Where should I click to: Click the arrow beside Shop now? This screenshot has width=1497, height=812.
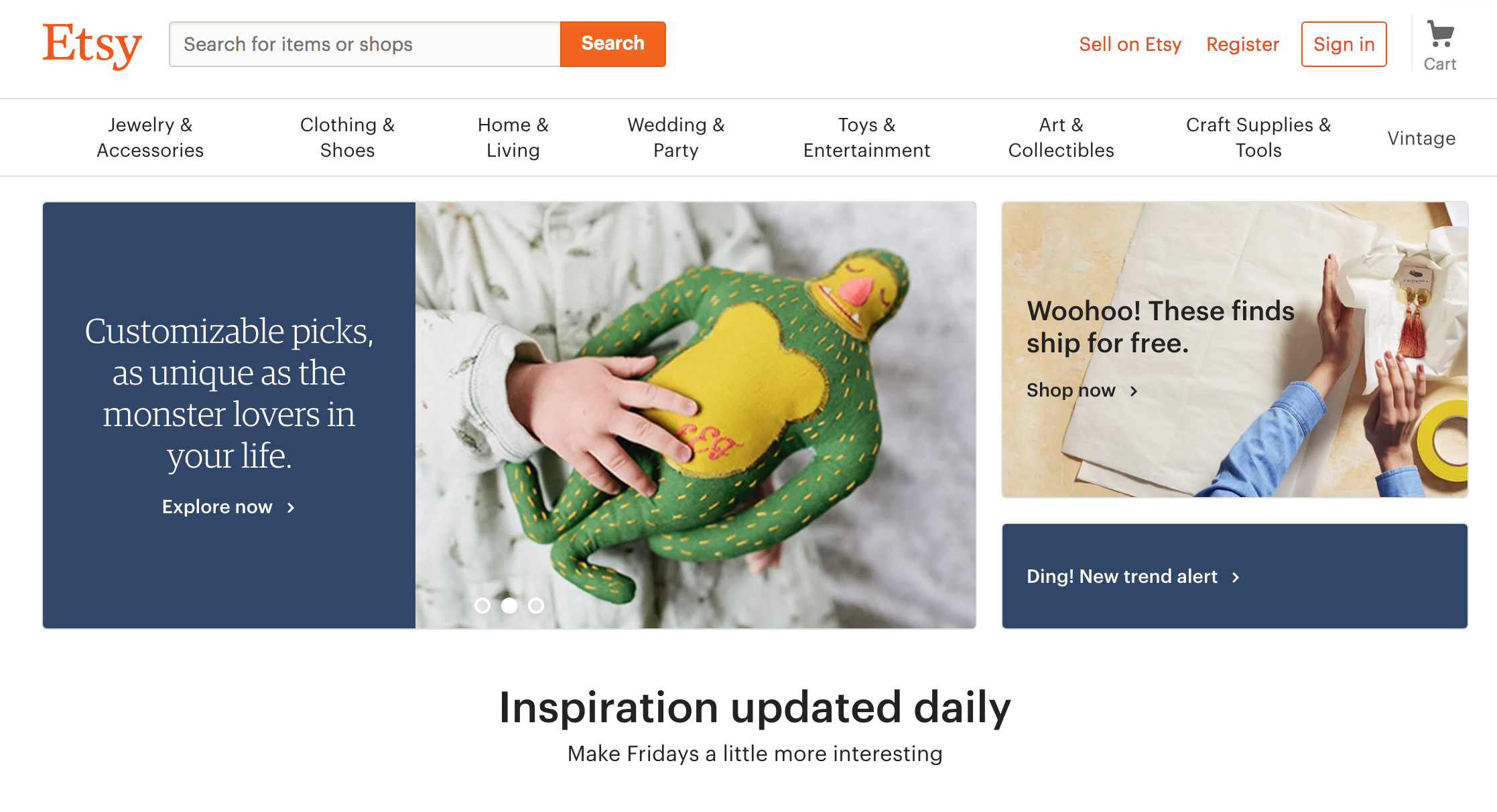(x=1134, y=391)
